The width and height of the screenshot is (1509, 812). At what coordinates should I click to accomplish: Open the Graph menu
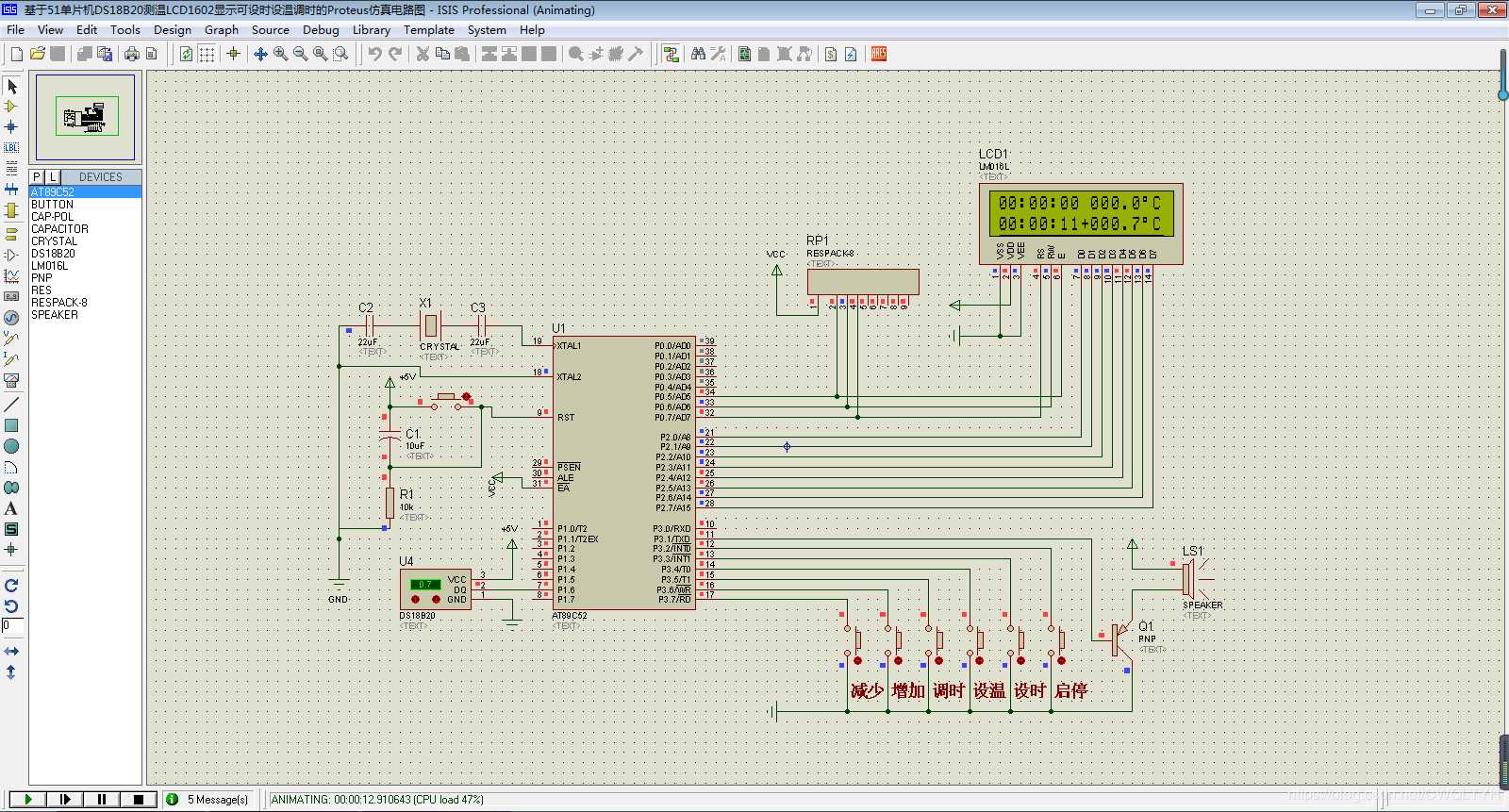222,29
